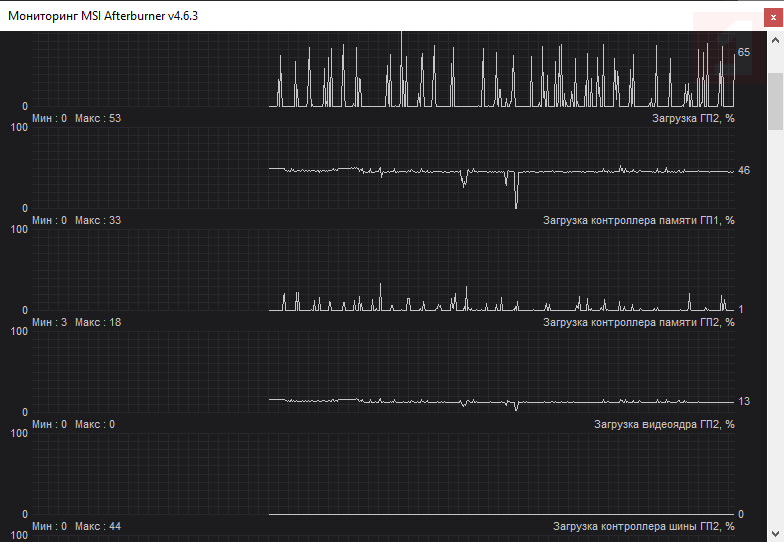This screenshot has width=784, height=542.
Task: Click the scrollbar up arrow
Action: 776,40
